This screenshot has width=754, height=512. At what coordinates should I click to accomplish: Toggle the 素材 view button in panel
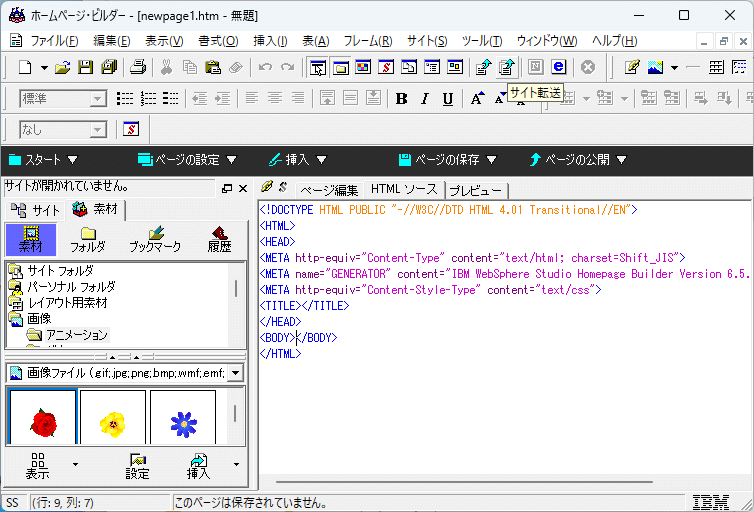[30, 239]
